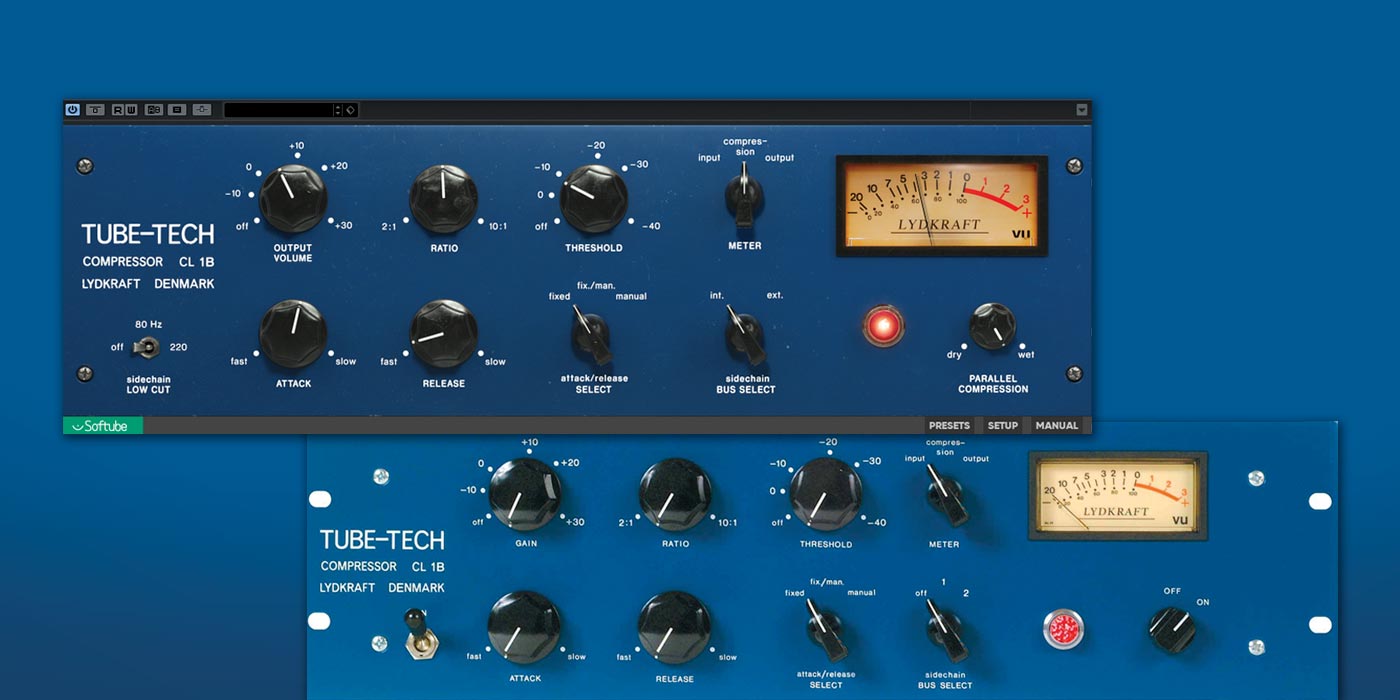Click the Lydkraft VU meter on Softube plugin
The height and width of the screenshot is (700, 1400).
coord(941,205)
